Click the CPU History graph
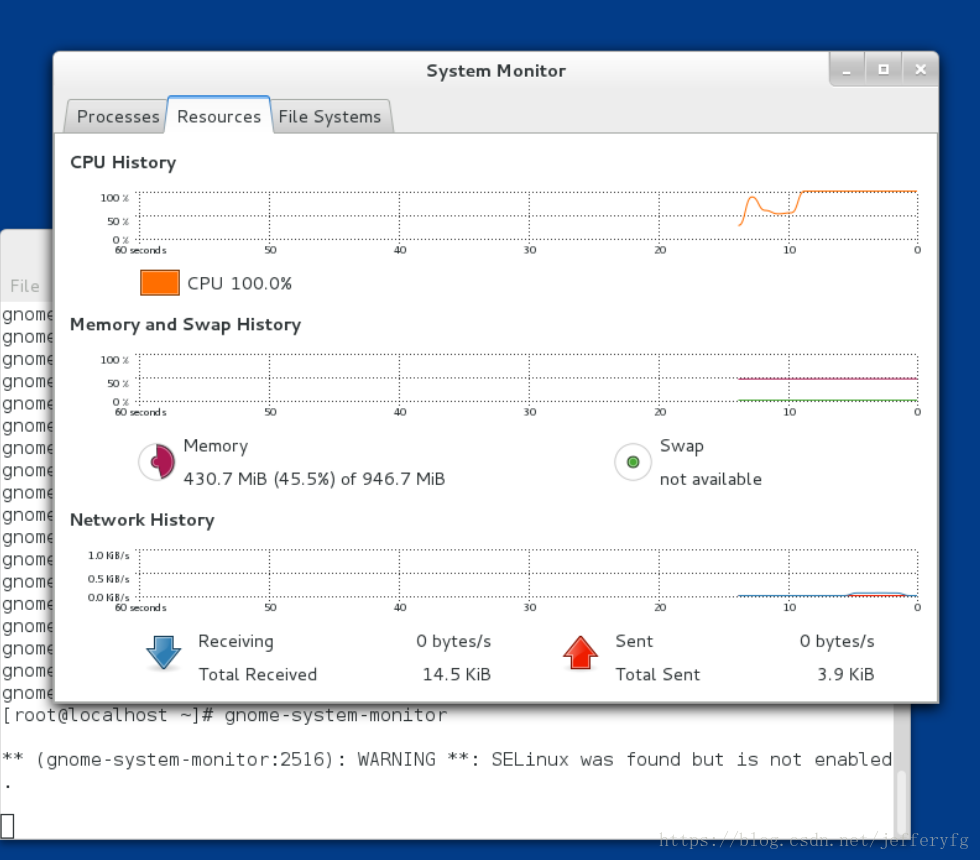 528,216
